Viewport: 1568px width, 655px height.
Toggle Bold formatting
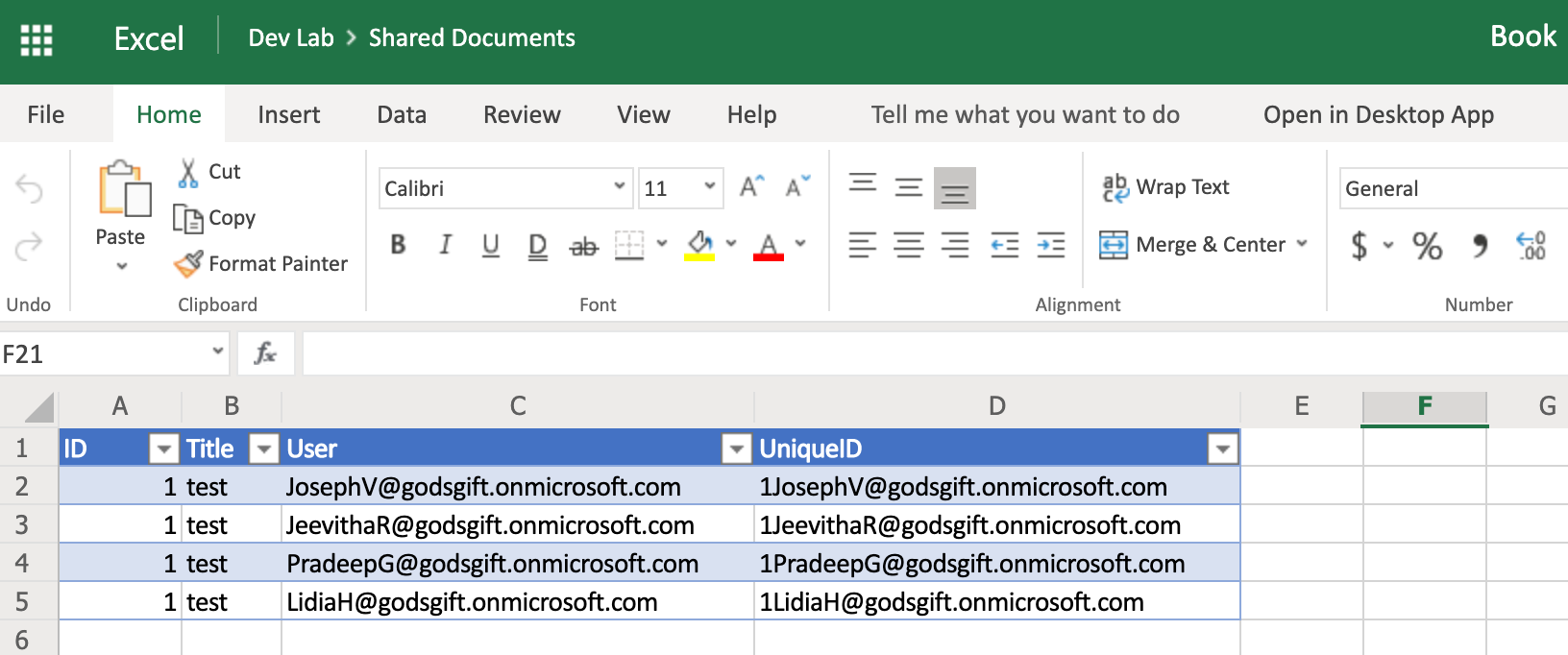click(x=398, y=245)
